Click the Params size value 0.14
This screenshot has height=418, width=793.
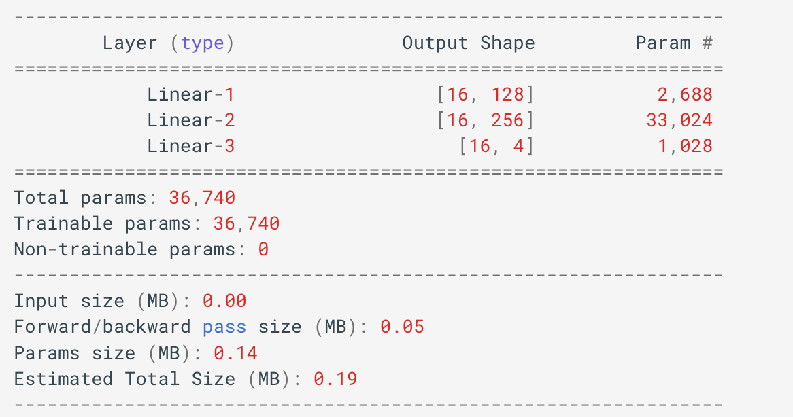click(224, 353)
